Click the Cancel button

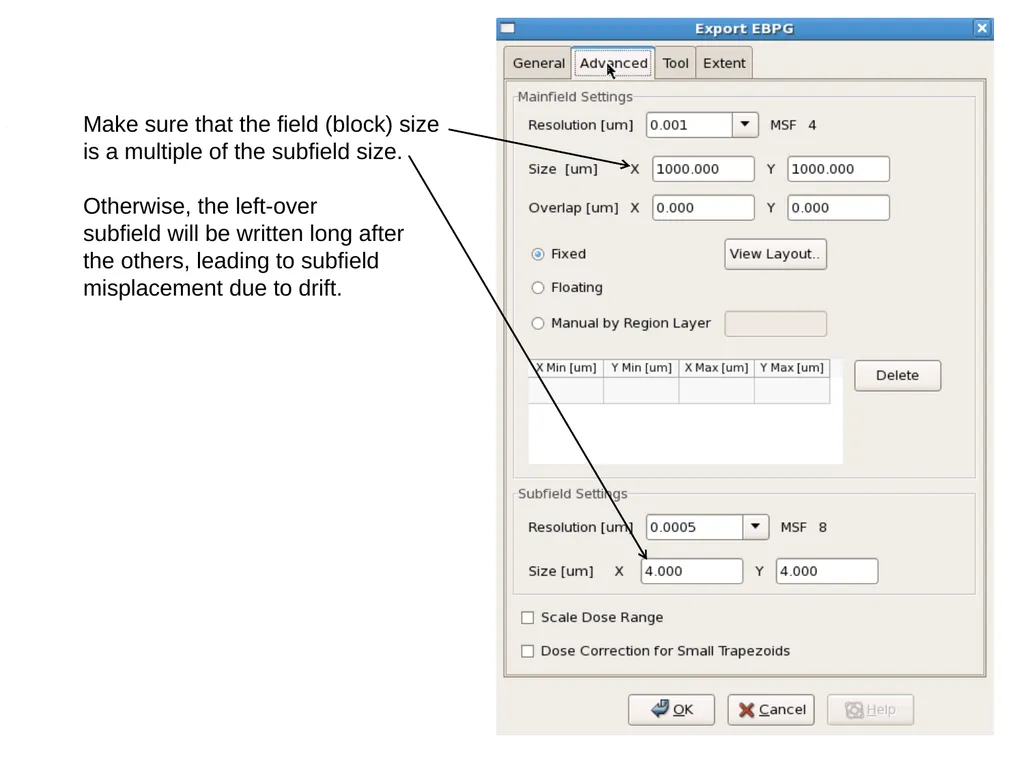(771, 710)
